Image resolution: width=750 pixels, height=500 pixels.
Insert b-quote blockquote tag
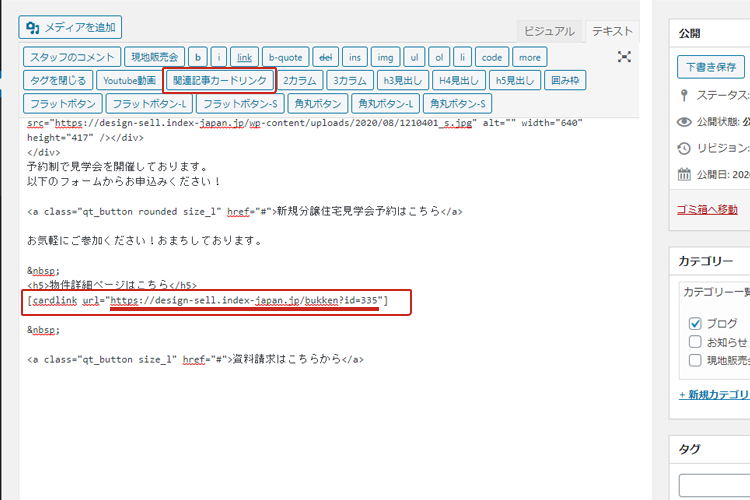285,57
